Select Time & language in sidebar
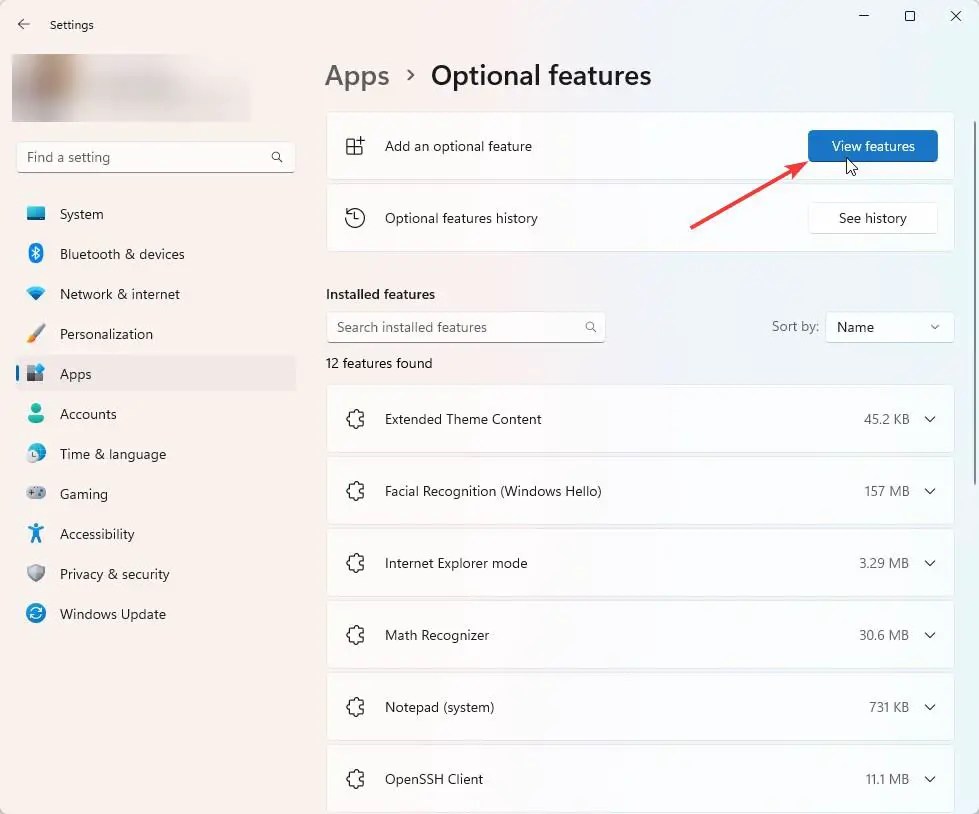This screenshot has height=814, width=979. tap(112, 454)
